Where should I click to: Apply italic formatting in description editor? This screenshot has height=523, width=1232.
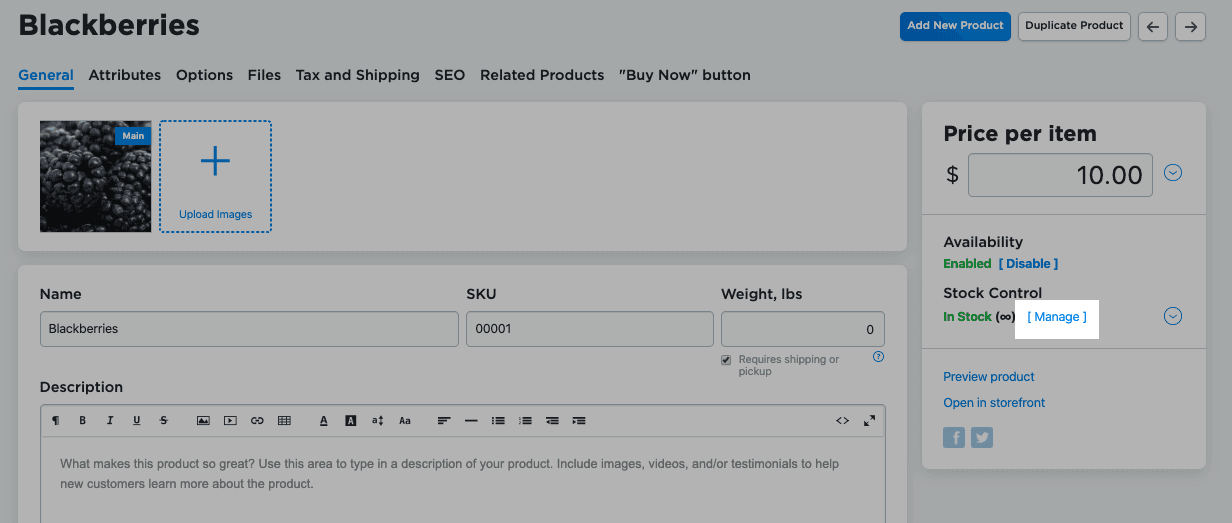[110, 421]
